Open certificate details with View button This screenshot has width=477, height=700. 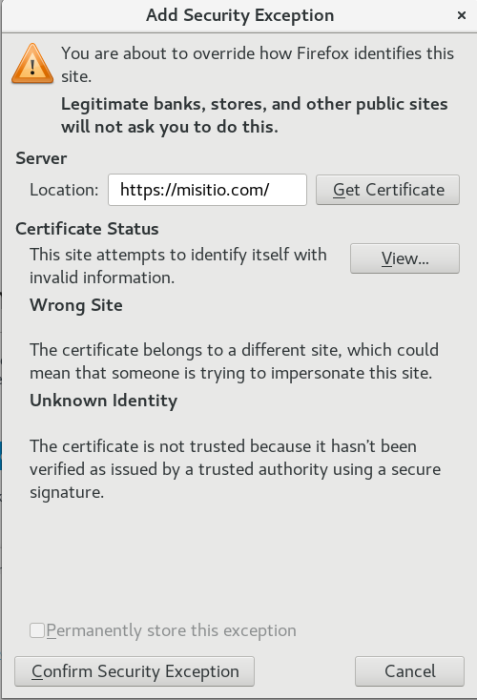[x=405, y=258]
